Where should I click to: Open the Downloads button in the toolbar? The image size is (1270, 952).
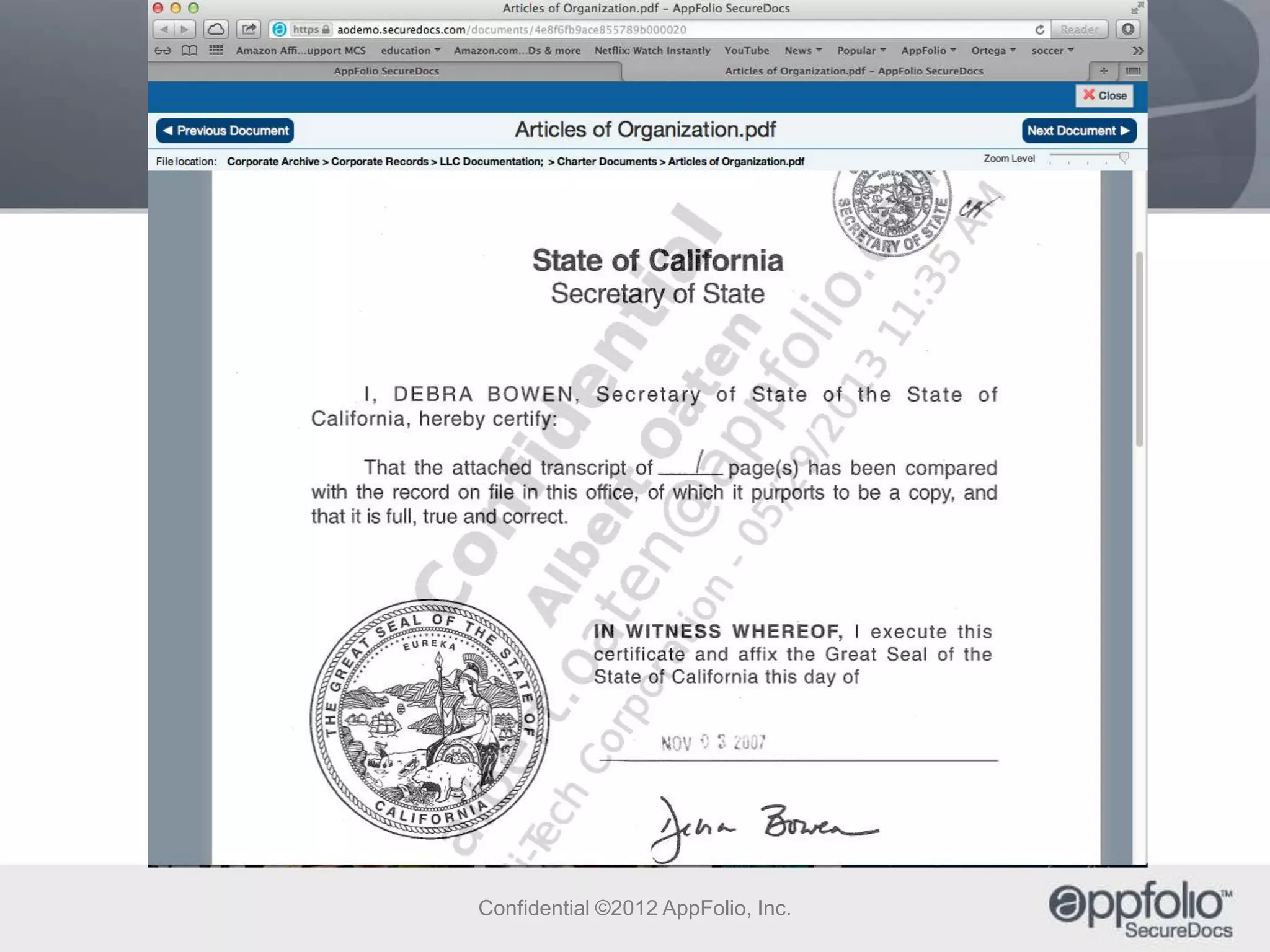(x=1127, y=29)
